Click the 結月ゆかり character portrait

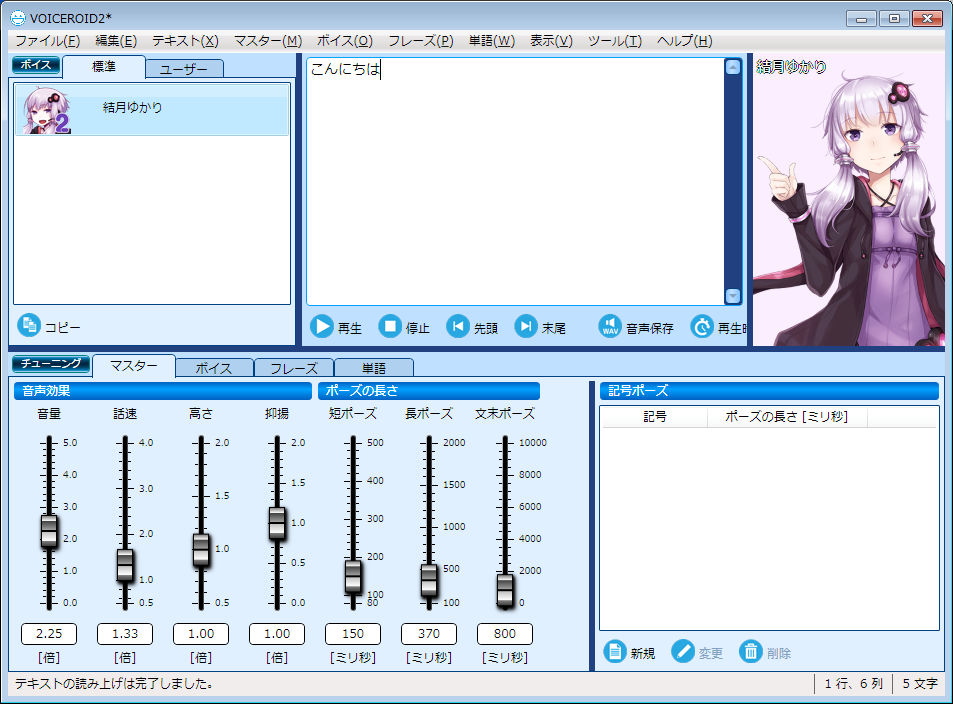pyautogui.click(x=849, y=201)
